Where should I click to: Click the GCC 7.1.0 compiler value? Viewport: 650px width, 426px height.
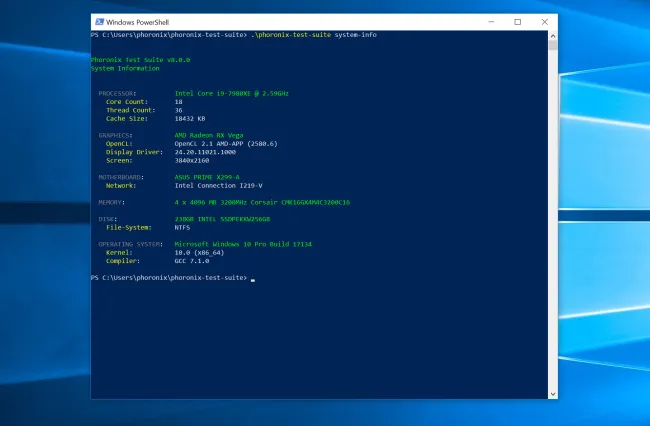192,260
